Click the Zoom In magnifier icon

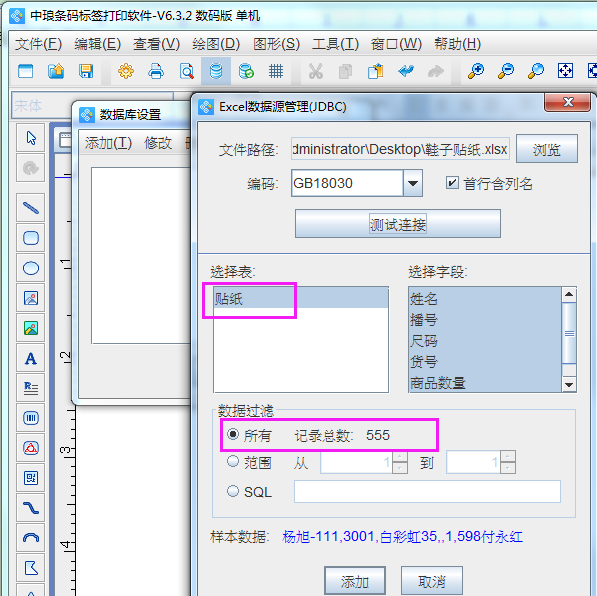point(476,71)
